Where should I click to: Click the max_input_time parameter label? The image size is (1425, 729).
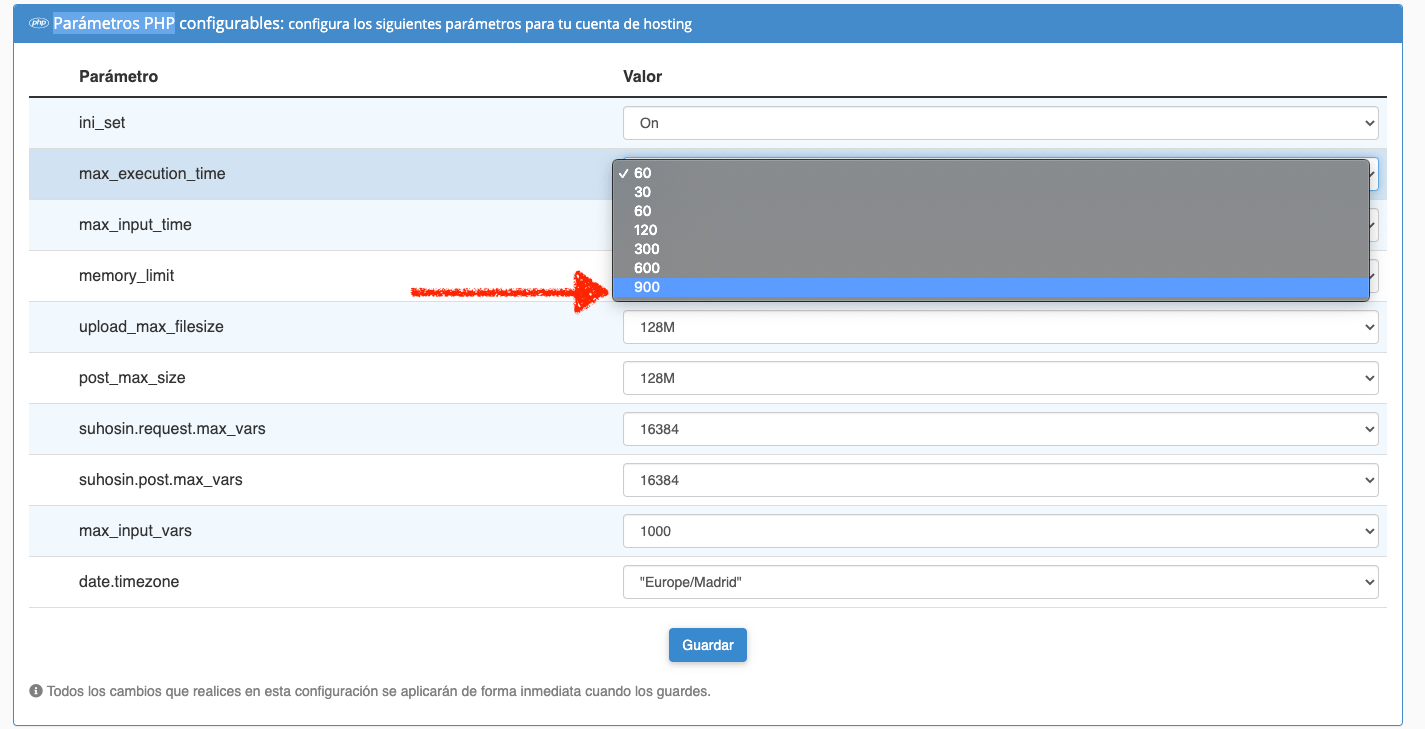135,225
